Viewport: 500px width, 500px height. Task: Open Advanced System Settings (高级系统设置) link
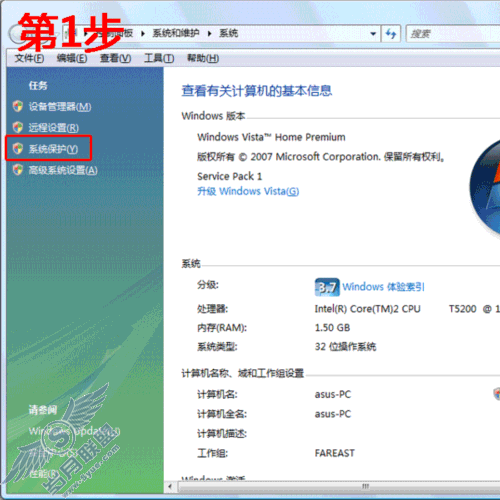(x=63, y=170)
